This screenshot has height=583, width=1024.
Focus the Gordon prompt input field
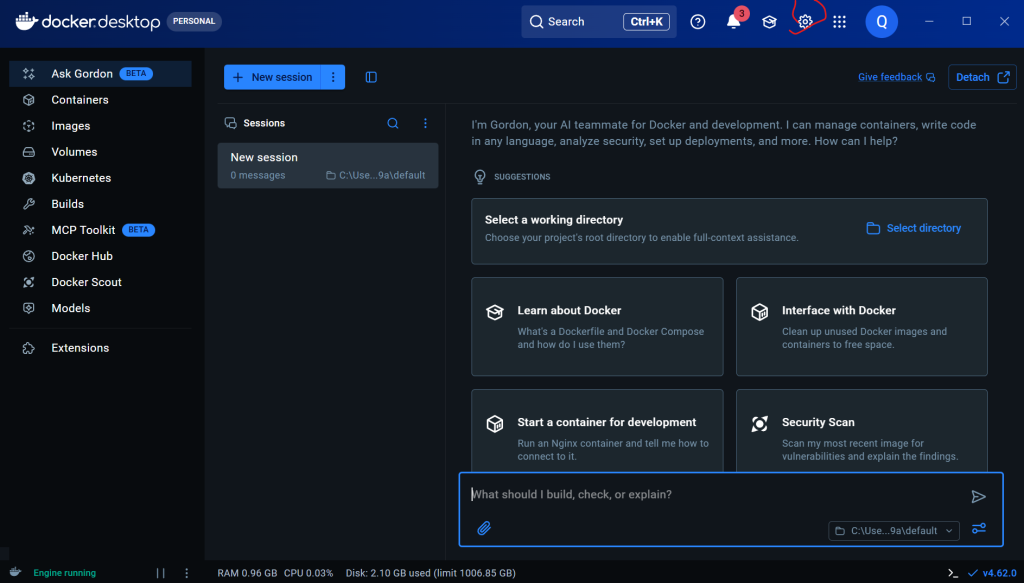(x=710, y=495)
